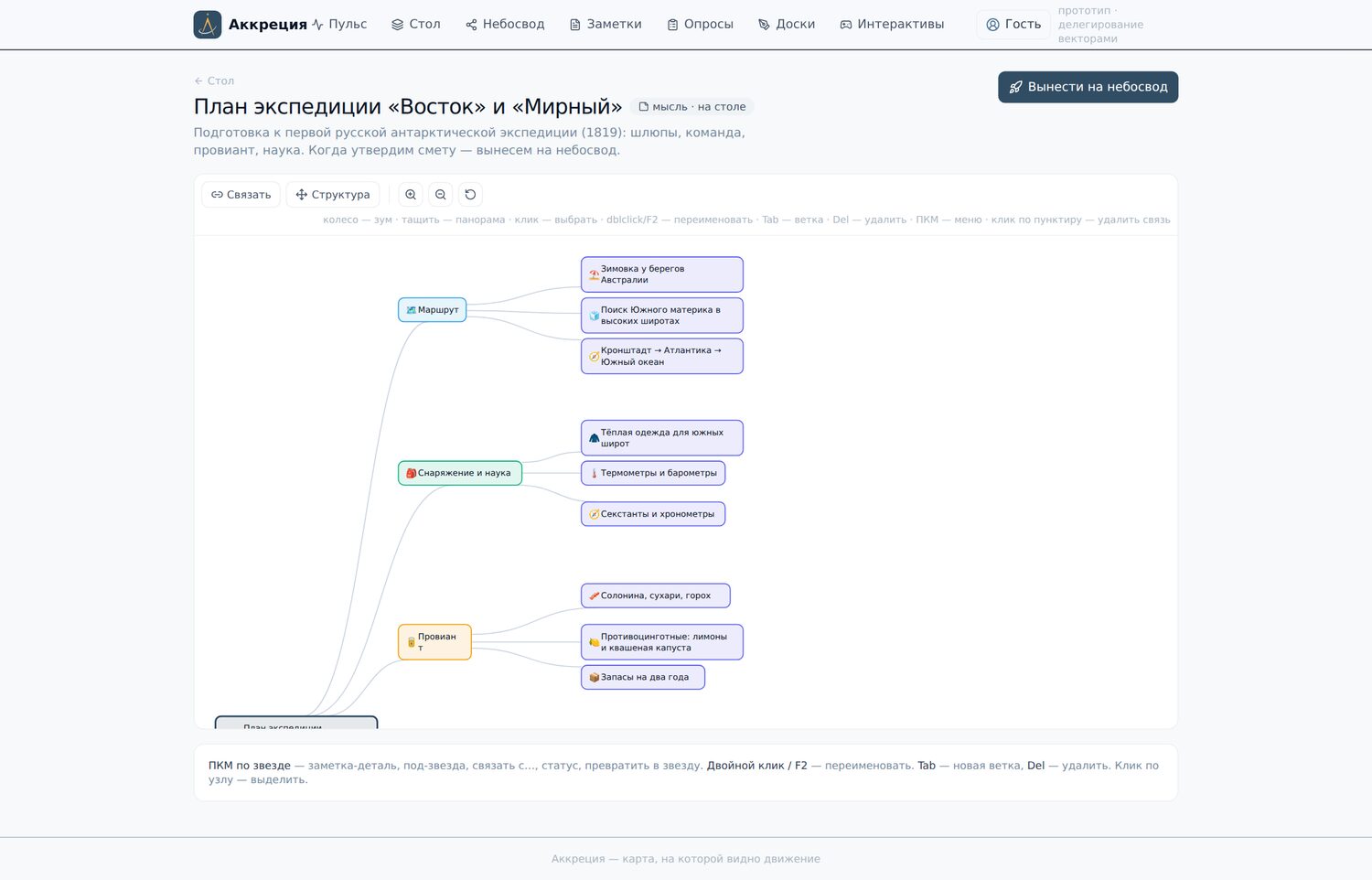The height and width of the screenshot is (880, 1372).
Task: Choose the Термометры и барометры node
Action: tap(653, 473)
